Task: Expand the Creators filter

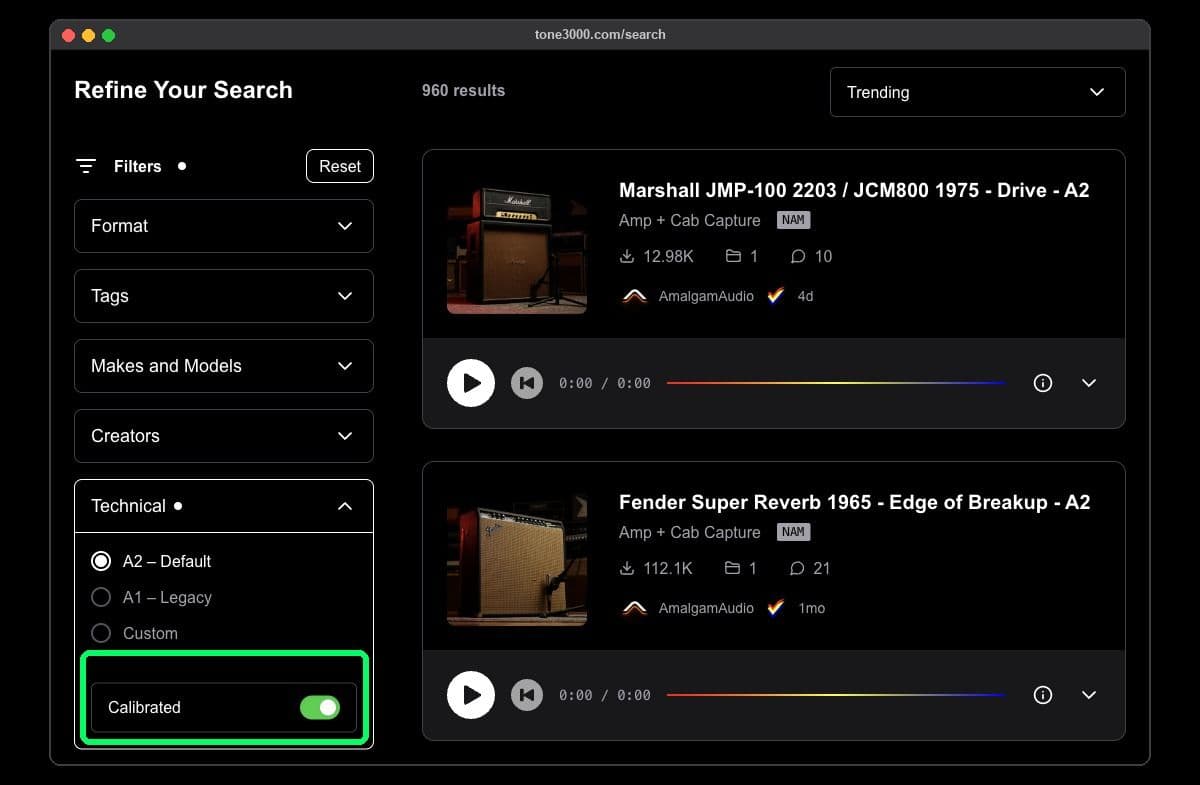Action: [224, 436]
